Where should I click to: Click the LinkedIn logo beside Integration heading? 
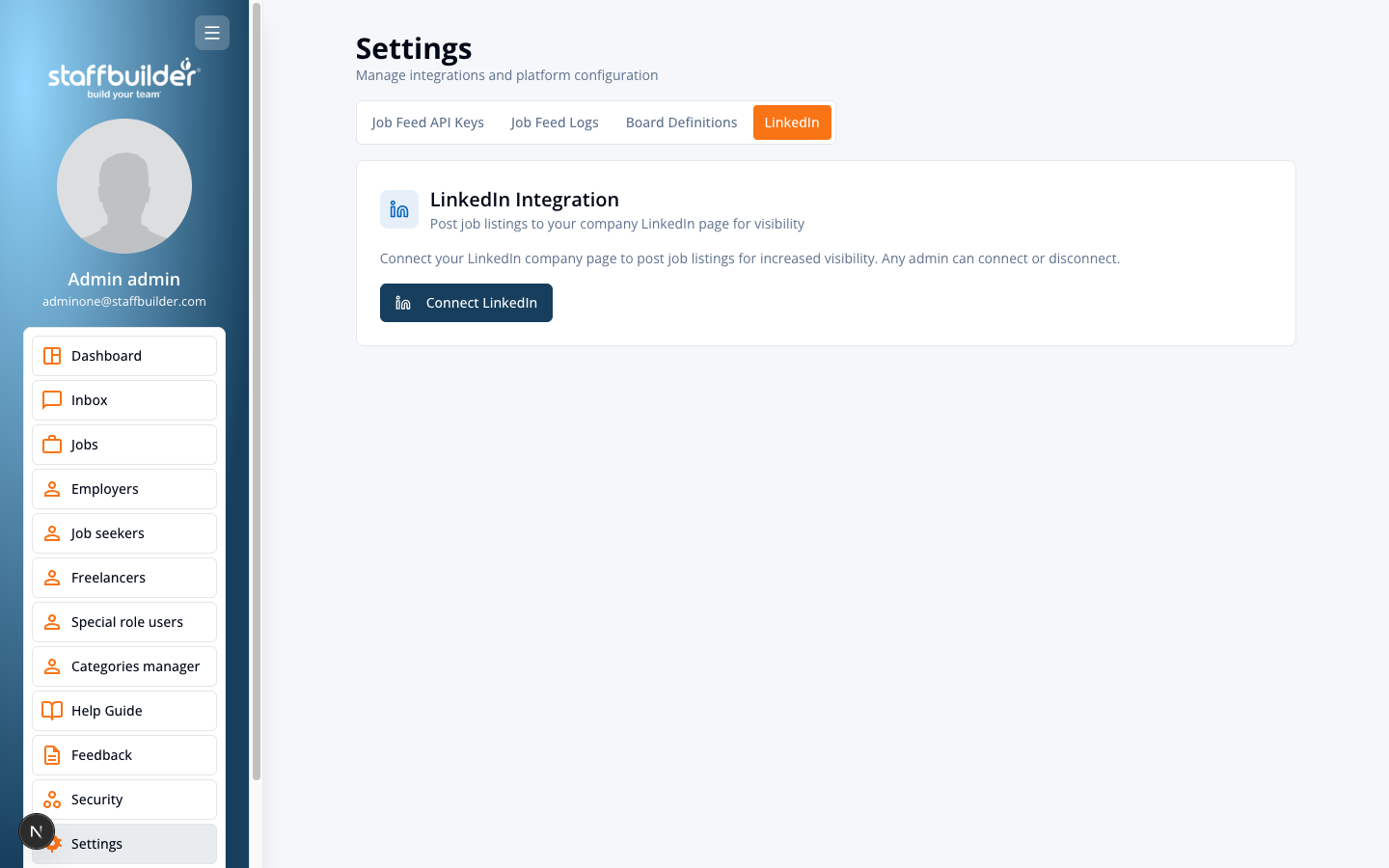399,209
